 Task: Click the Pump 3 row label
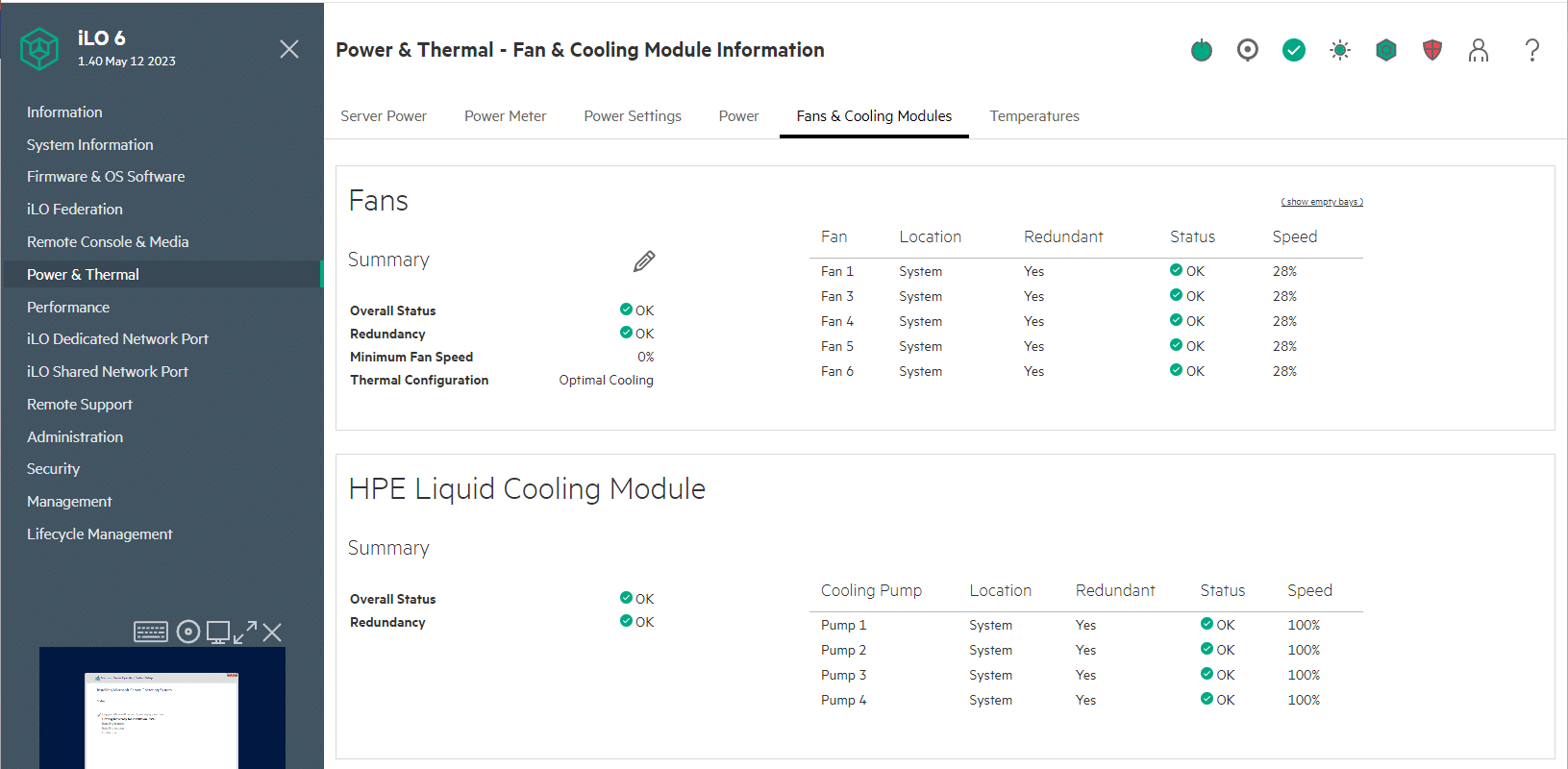(x=843, y=676)
